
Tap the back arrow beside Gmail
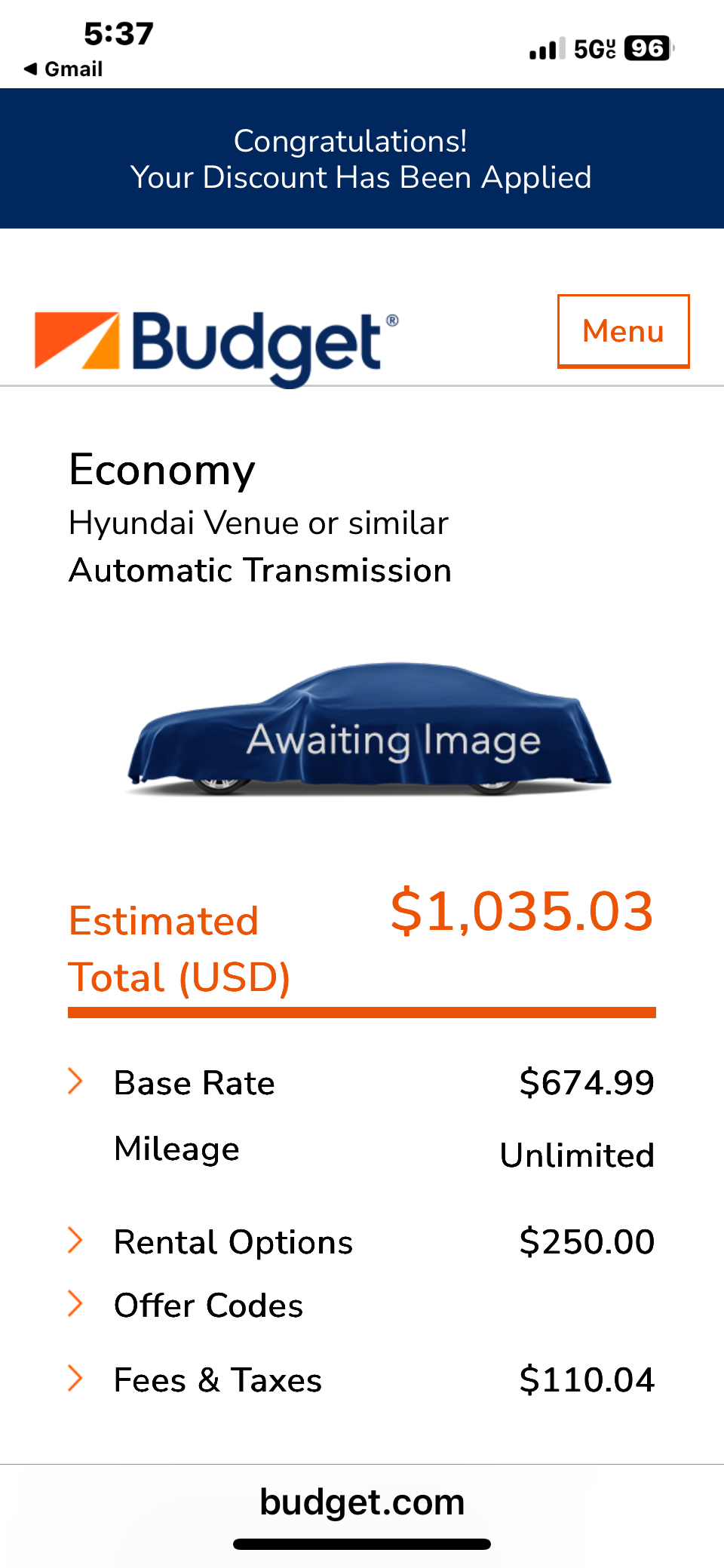click(30, 69)
